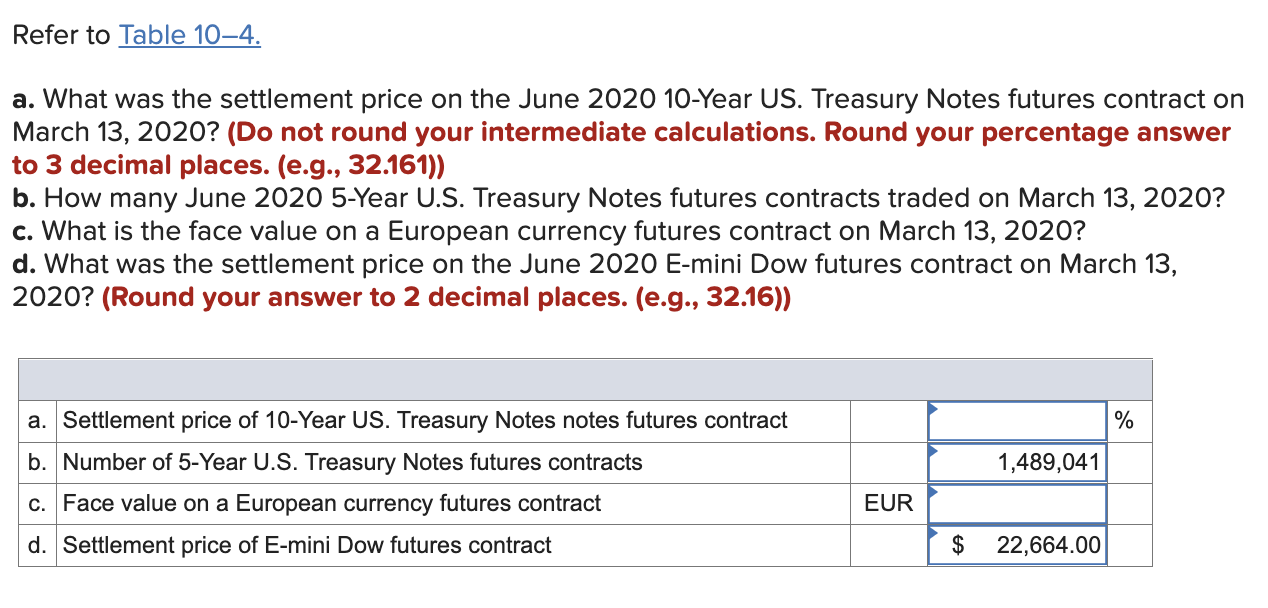1268x608 pixels.
Task: Open the Table 10–4 link
Action: [189, 35]
